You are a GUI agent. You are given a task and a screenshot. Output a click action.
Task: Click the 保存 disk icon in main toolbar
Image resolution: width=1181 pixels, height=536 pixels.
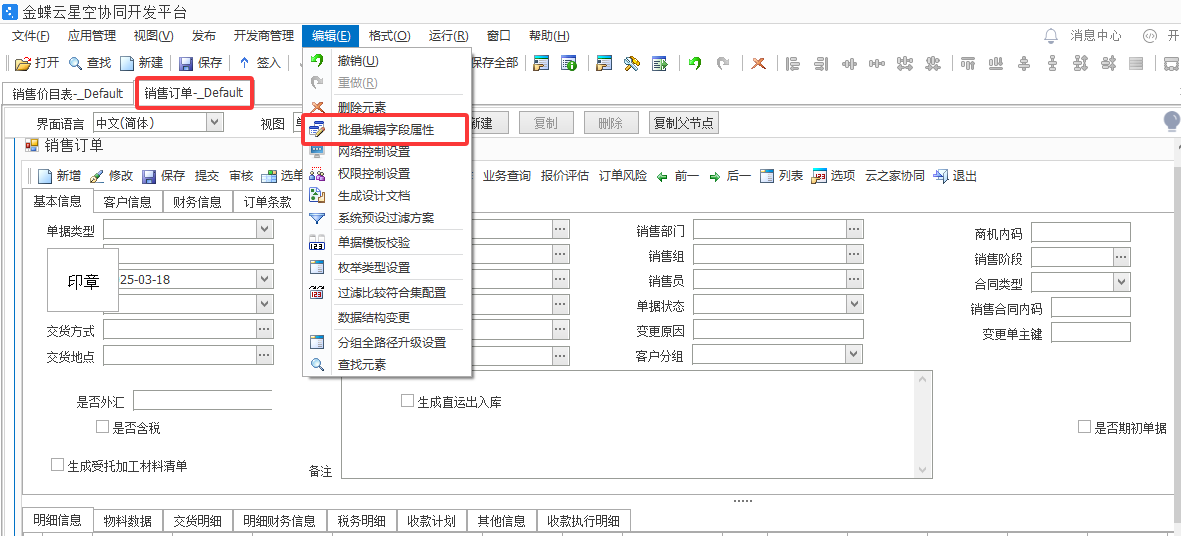[186, 63]
